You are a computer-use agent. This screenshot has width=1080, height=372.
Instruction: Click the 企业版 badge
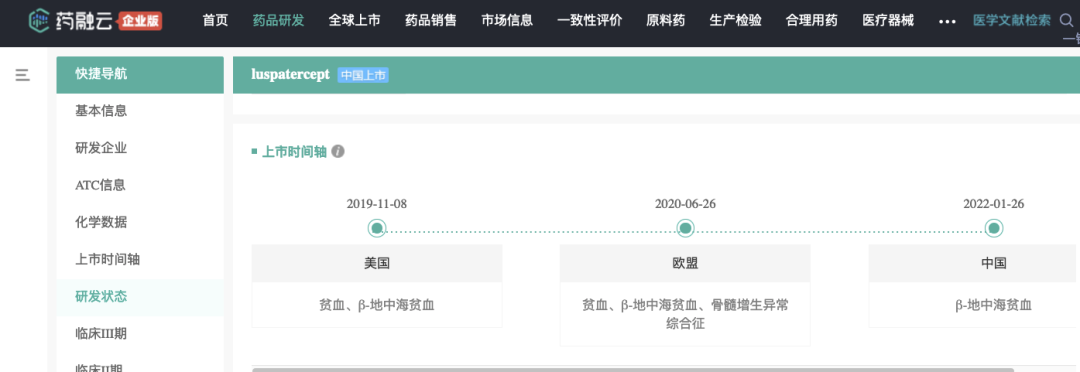140,21
